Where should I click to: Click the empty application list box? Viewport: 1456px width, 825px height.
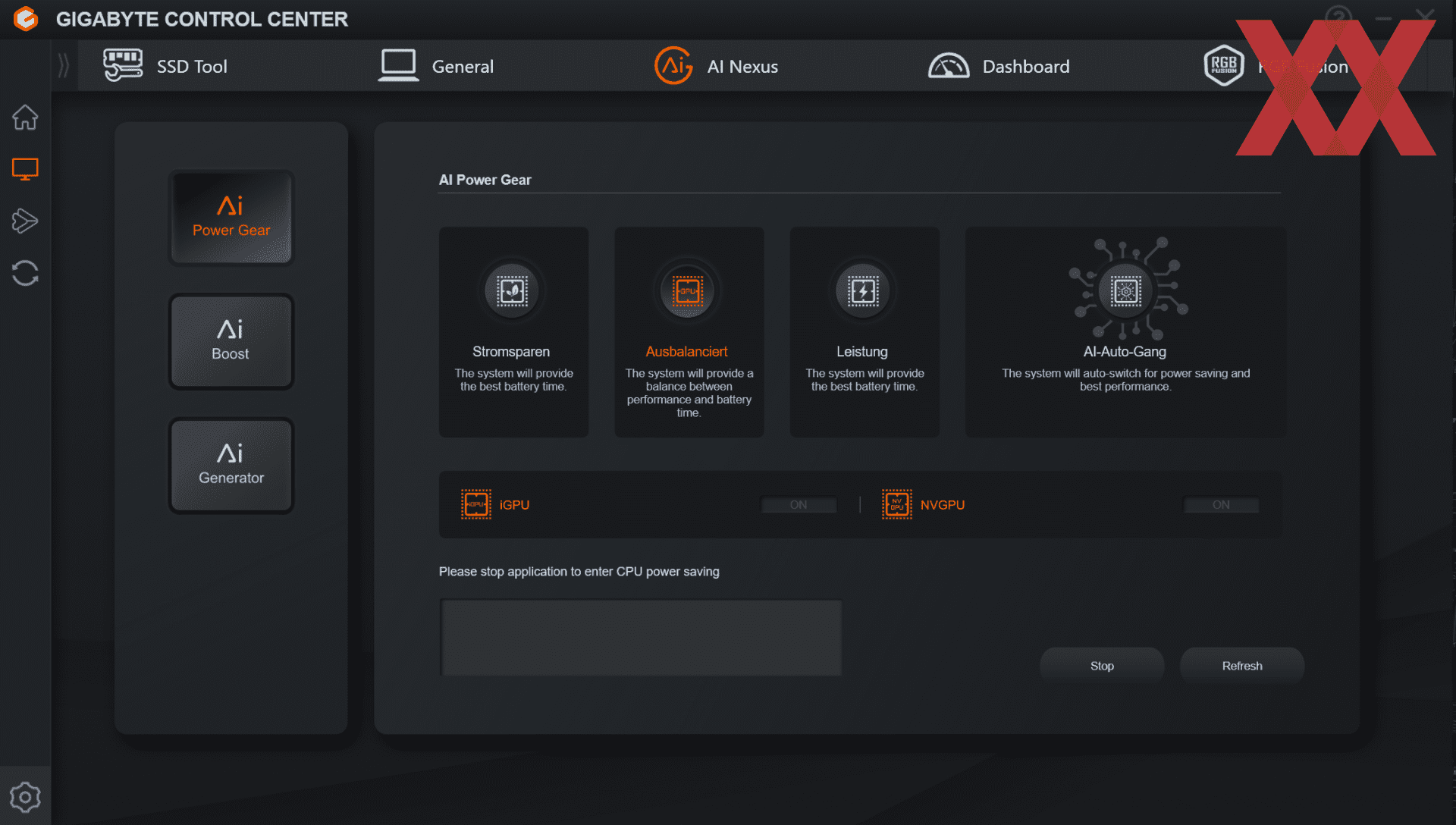[x=641, y=638]
